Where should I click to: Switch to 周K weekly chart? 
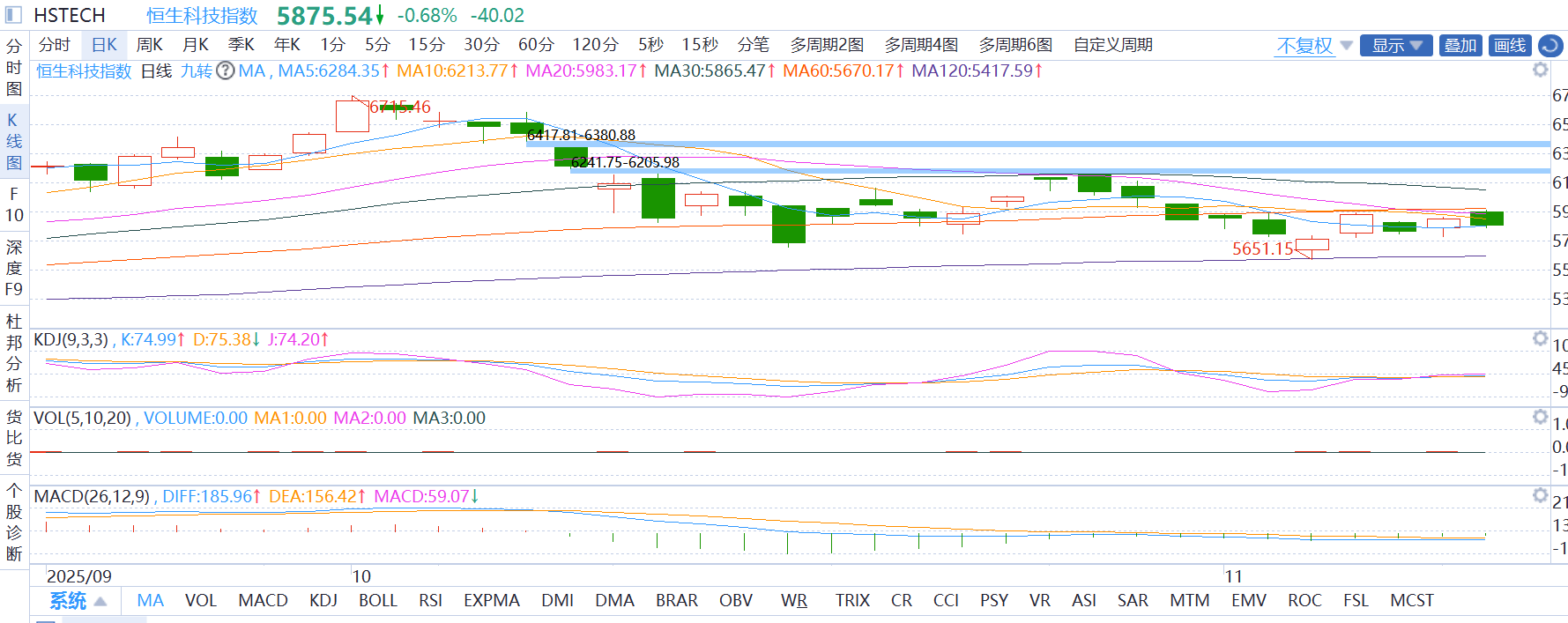[149, 45]
